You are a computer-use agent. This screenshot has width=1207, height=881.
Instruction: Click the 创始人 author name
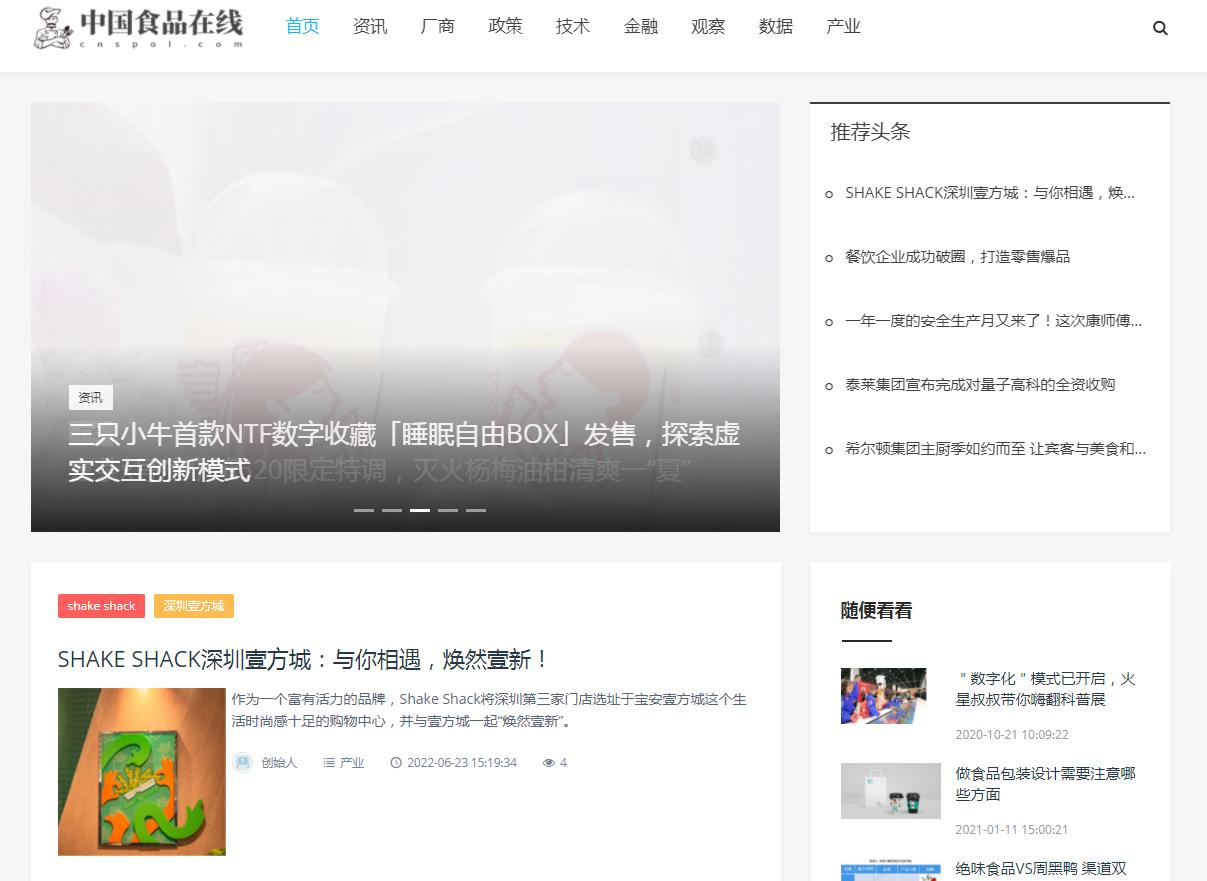point(279,763)
